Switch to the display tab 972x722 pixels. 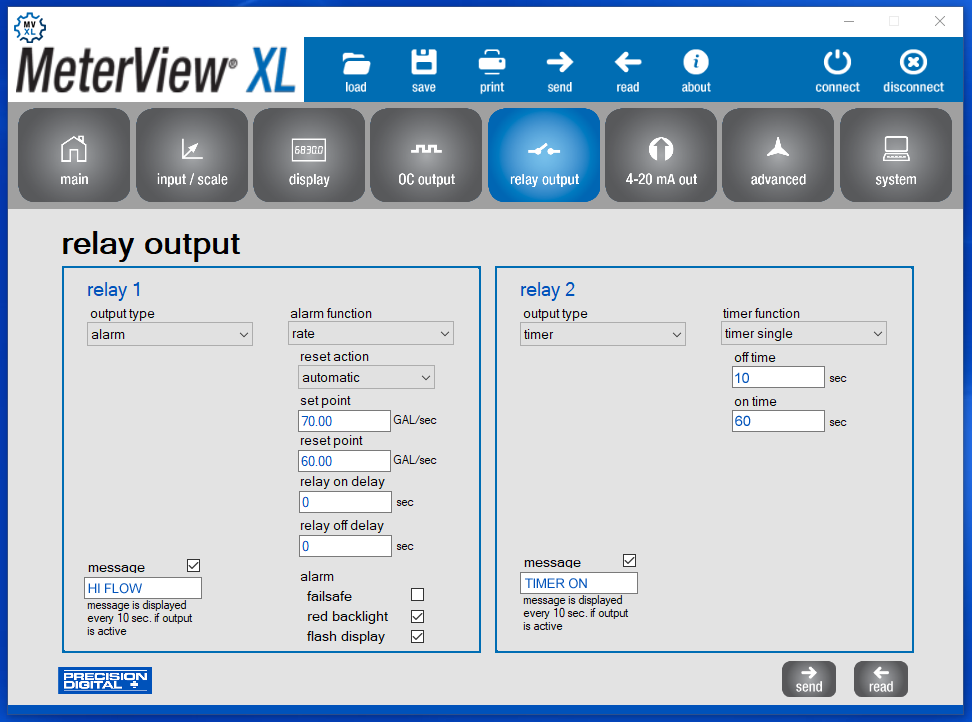coord(309,155)
